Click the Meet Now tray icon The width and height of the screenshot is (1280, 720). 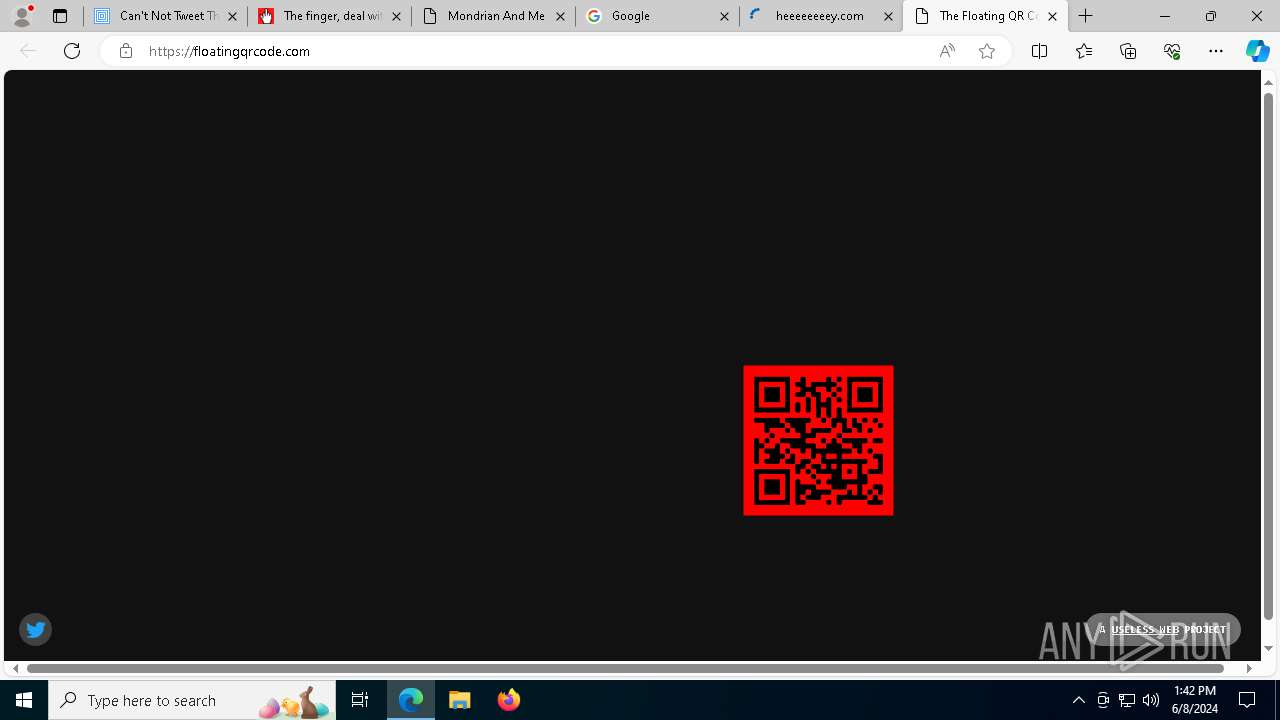(x=1103, y=700)
